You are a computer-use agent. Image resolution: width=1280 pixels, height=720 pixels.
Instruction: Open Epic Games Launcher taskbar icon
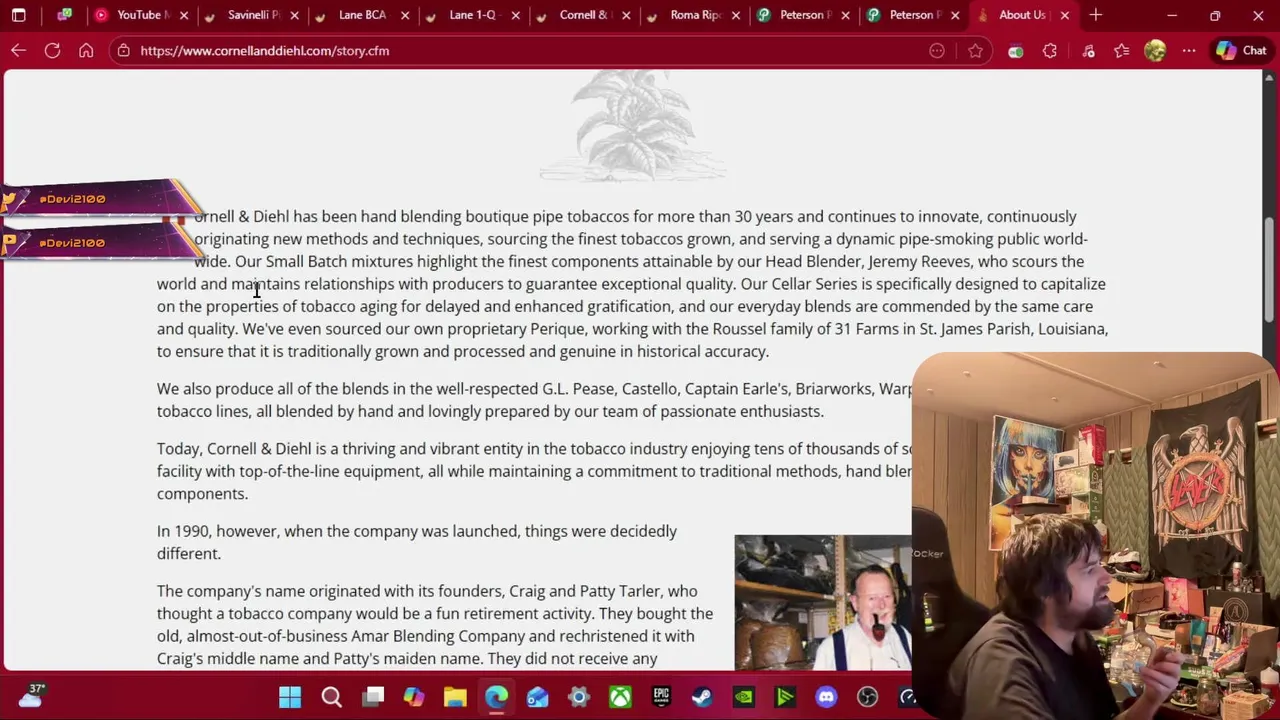coord(661,697)
